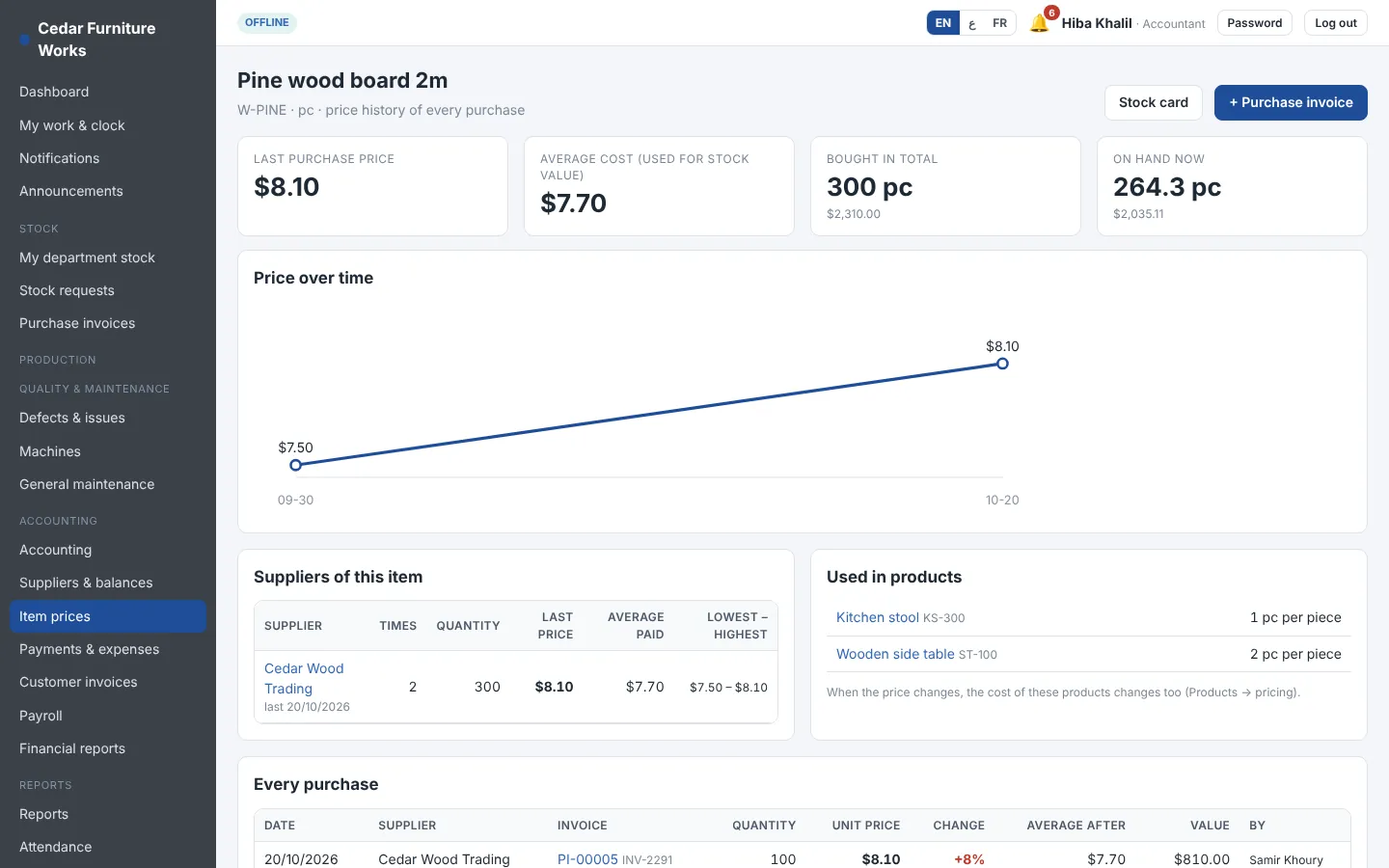Image resolution: width=1389 pixels, height=868 pixels.
Task: Open My work & clock
Action: [x=108, y=125]
